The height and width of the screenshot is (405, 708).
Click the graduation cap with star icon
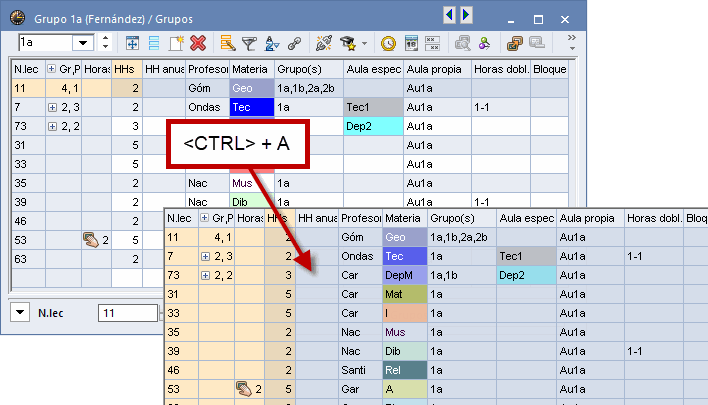click(x=348, y=43)
